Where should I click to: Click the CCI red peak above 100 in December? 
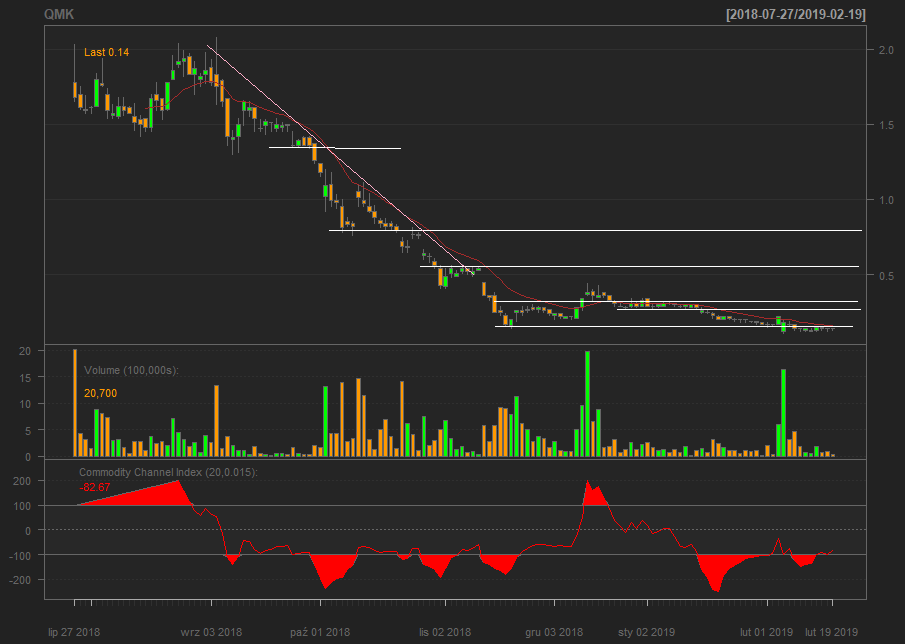(594, 494)
